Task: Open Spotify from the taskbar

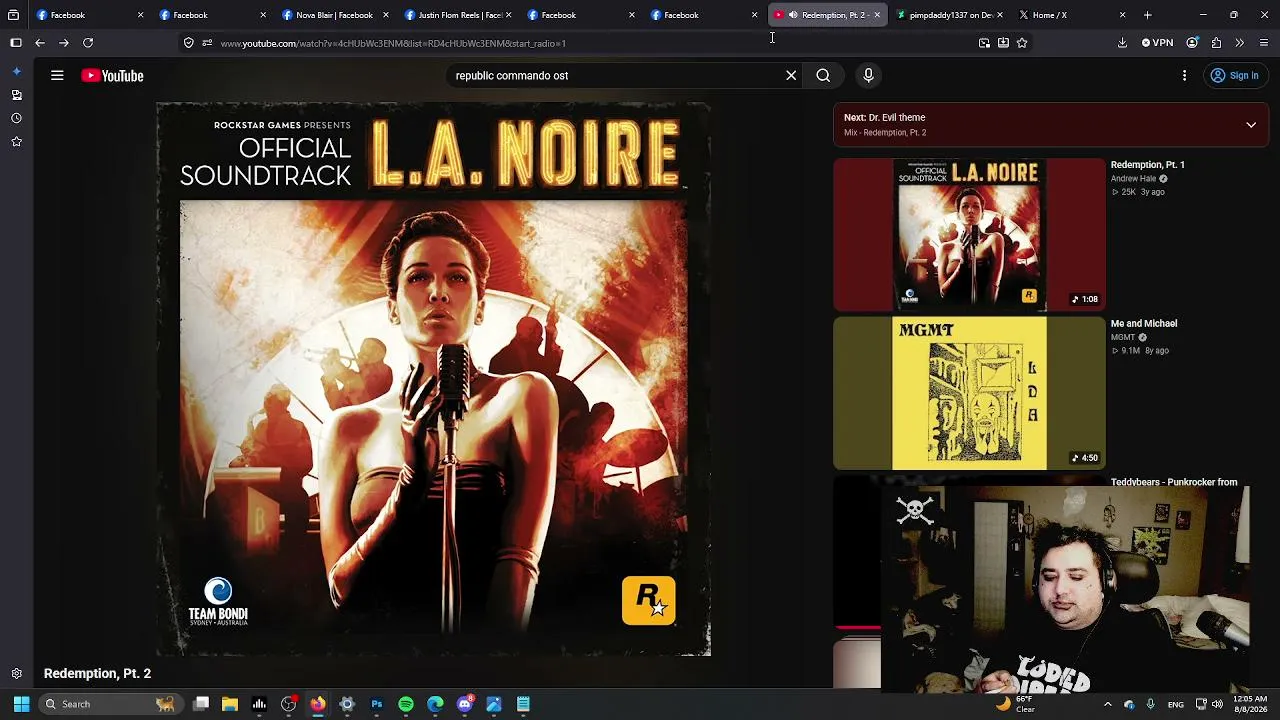Action: (x=406, y=704)
